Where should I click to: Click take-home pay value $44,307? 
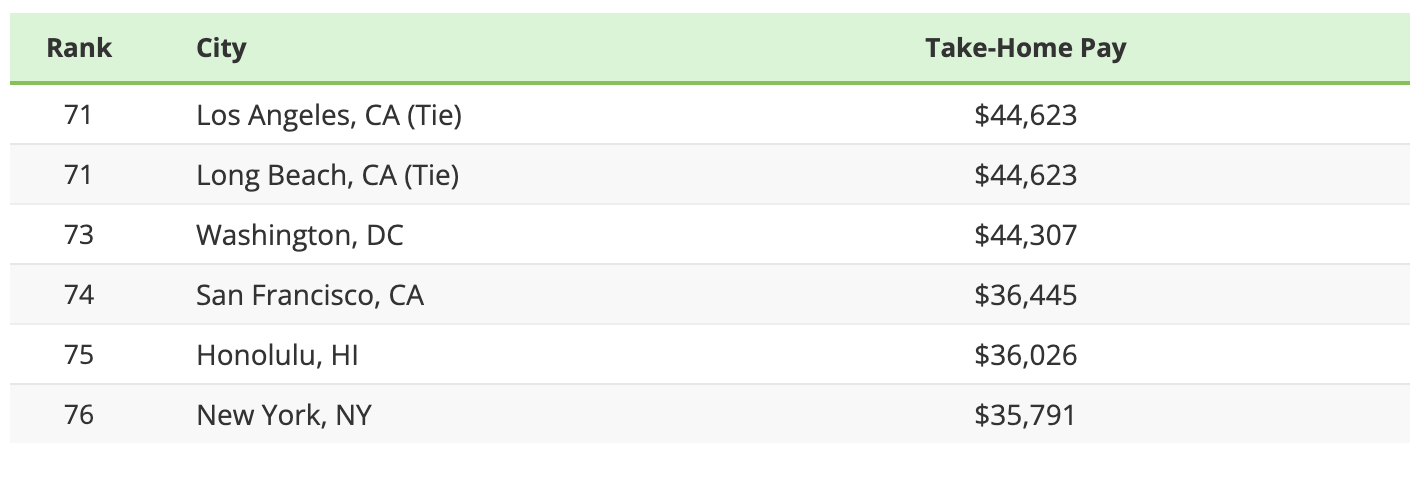tap(1025, 236)
